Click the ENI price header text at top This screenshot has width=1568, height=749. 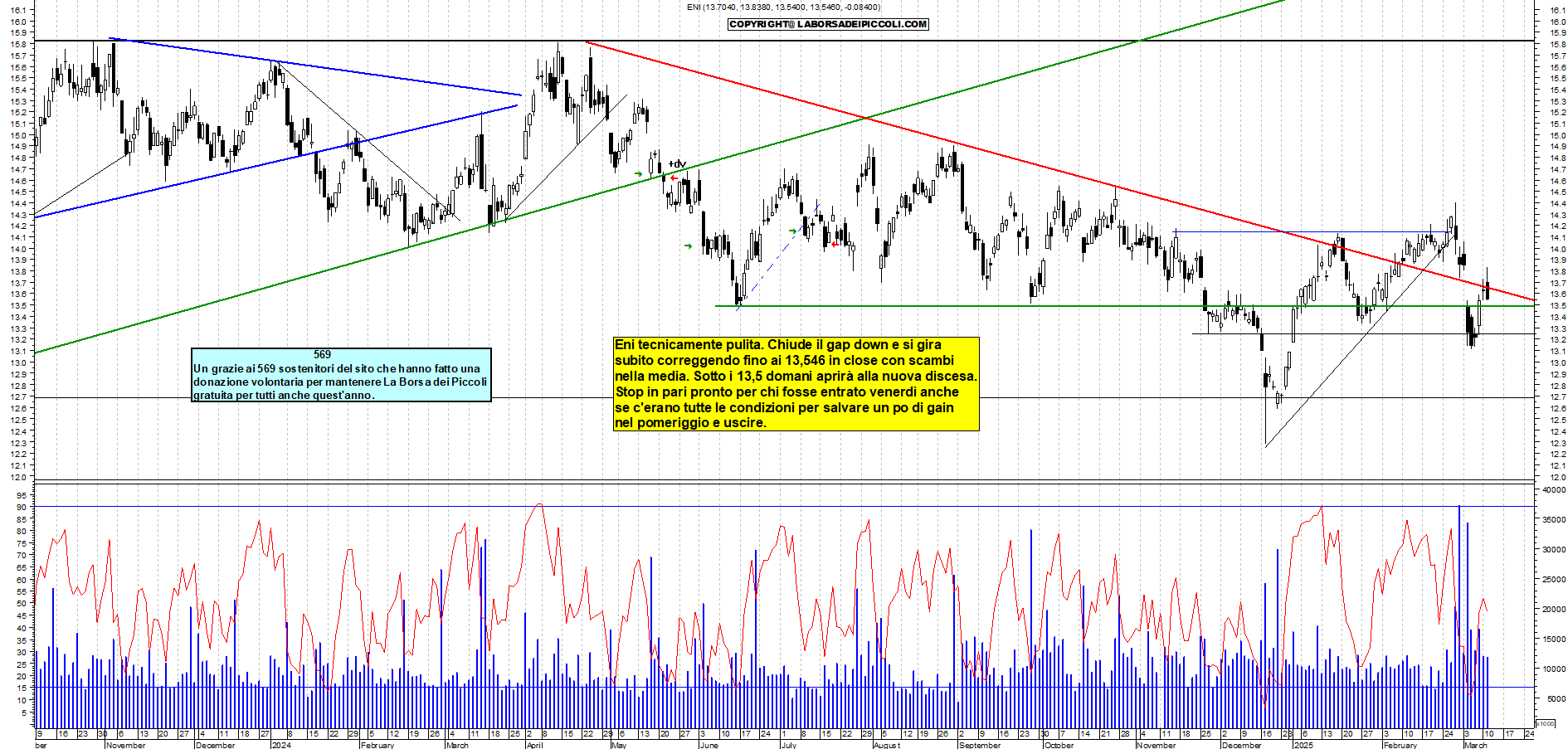coord(783,7)
